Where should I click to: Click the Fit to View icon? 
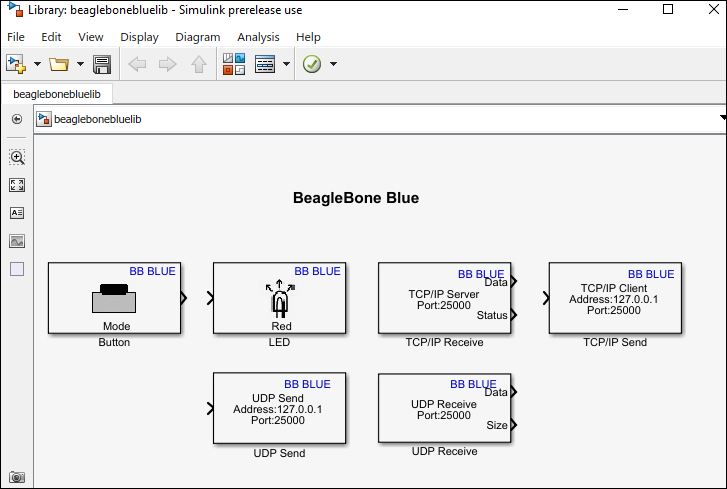(x=17, y=185)
